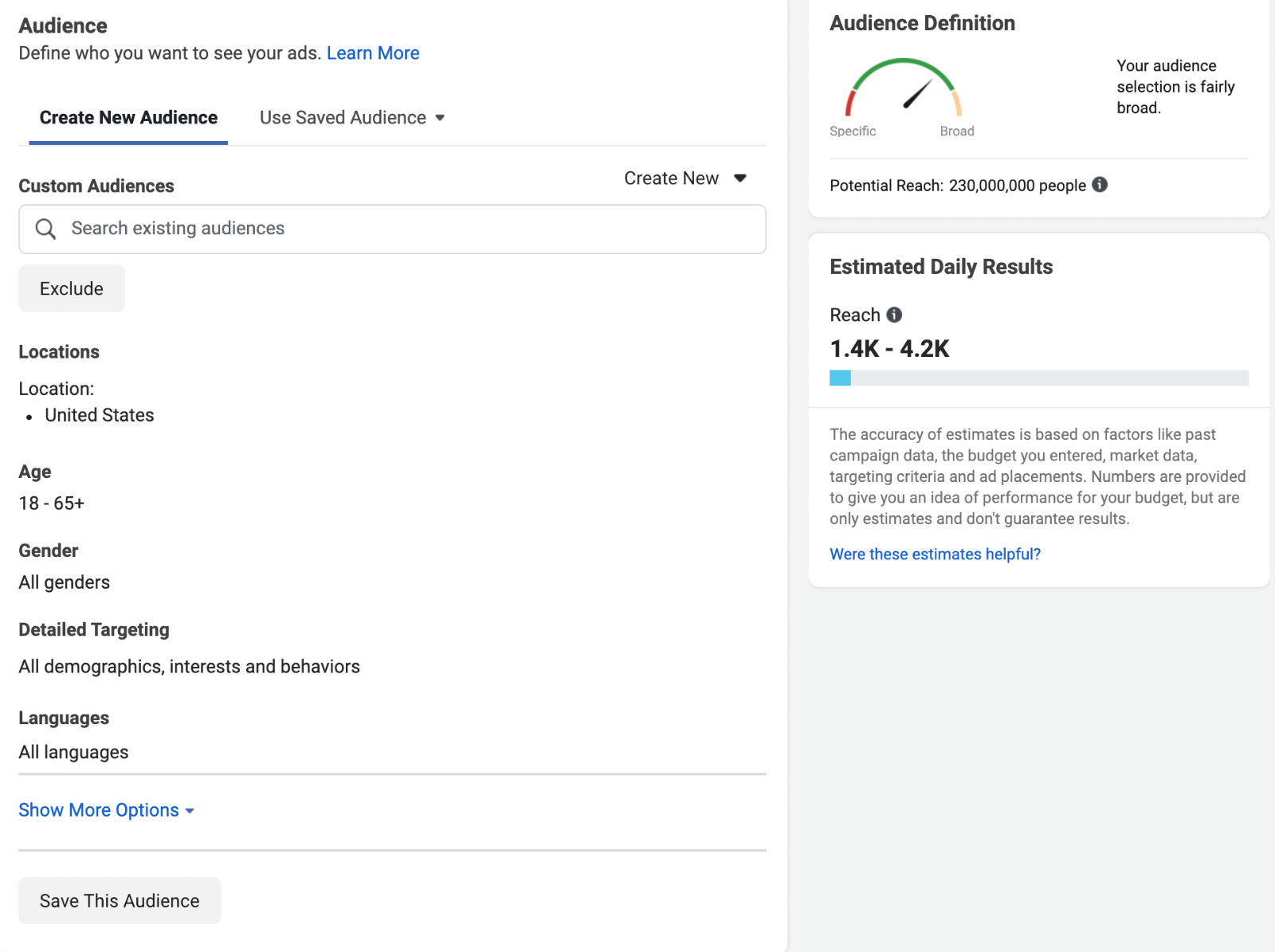
Task: Switch to the Create New Audience tab
Action: pyautogui.click(x=128, y=118)
